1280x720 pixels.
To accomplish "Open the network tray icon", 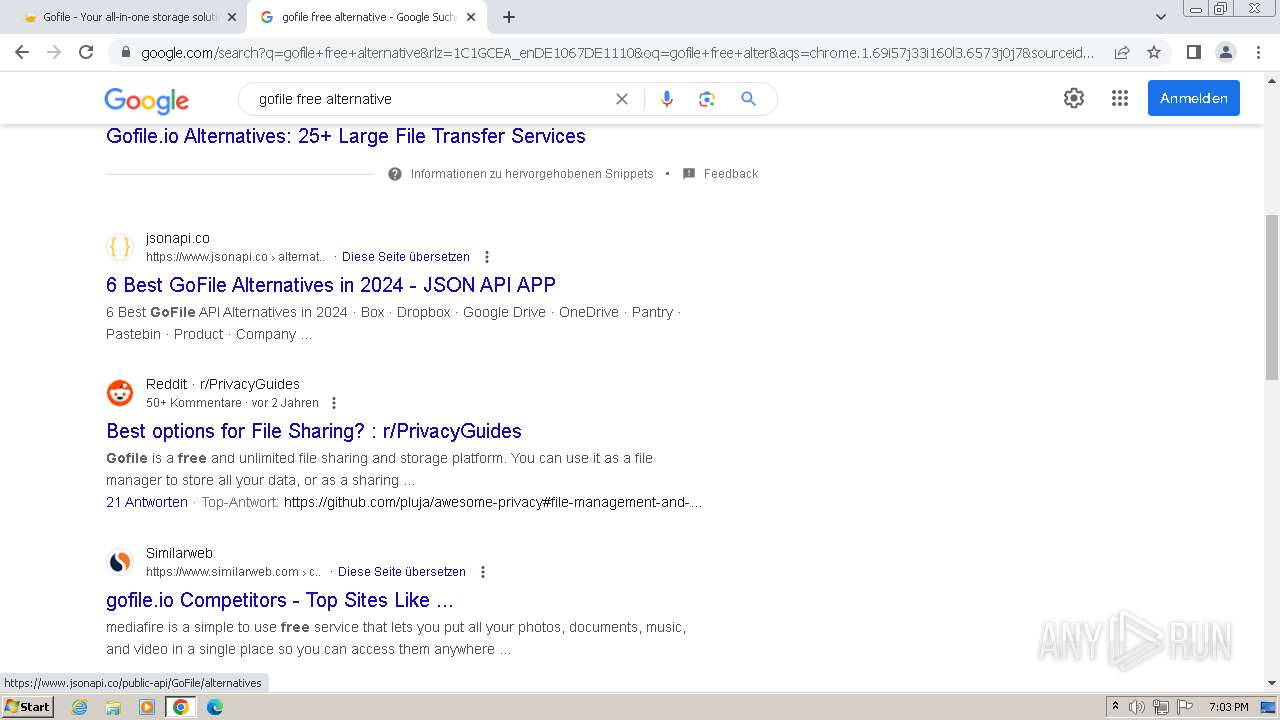I will (1161, 707).
